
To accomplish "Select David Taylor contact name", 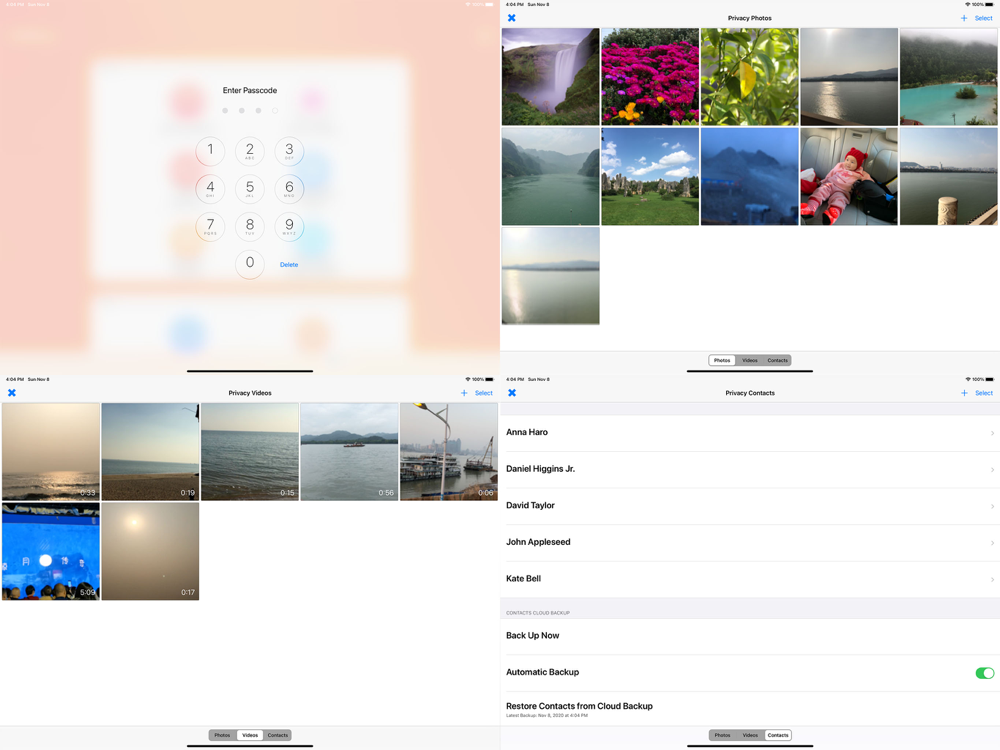I will [530, 505].
